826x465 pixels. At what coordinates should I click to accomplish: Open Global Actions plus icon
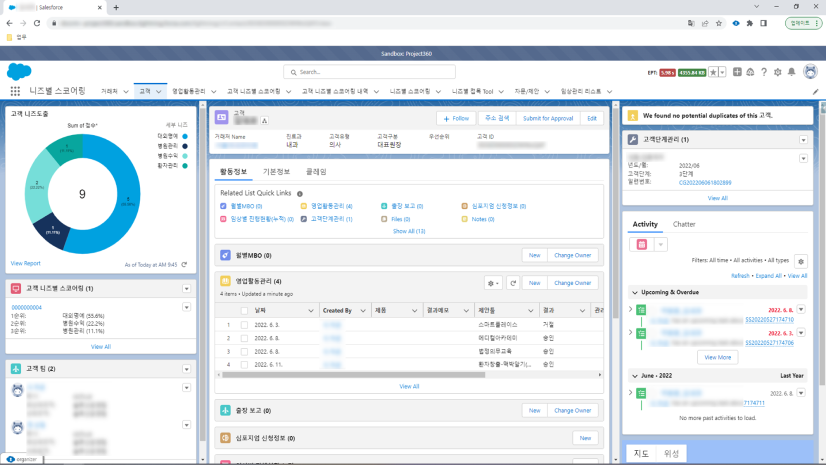737,72
